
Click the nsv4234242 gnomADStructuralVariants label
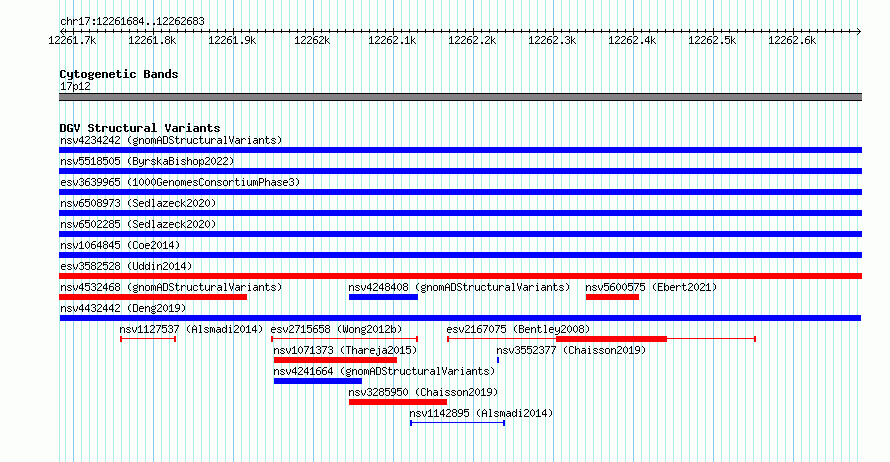(171, 140)
